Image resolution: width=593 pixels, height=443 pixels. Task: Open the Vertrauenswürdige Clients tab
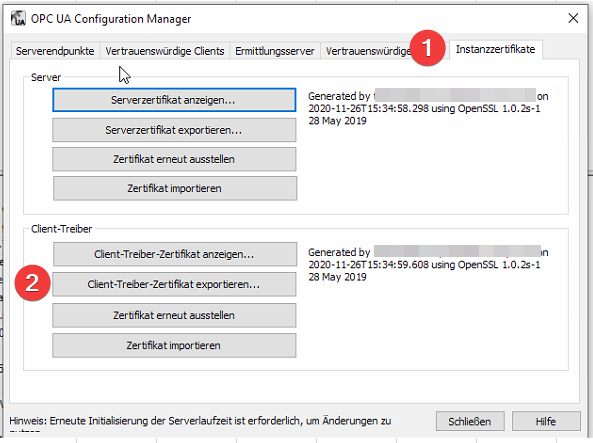pyautogui.click(x=165, y=51)
